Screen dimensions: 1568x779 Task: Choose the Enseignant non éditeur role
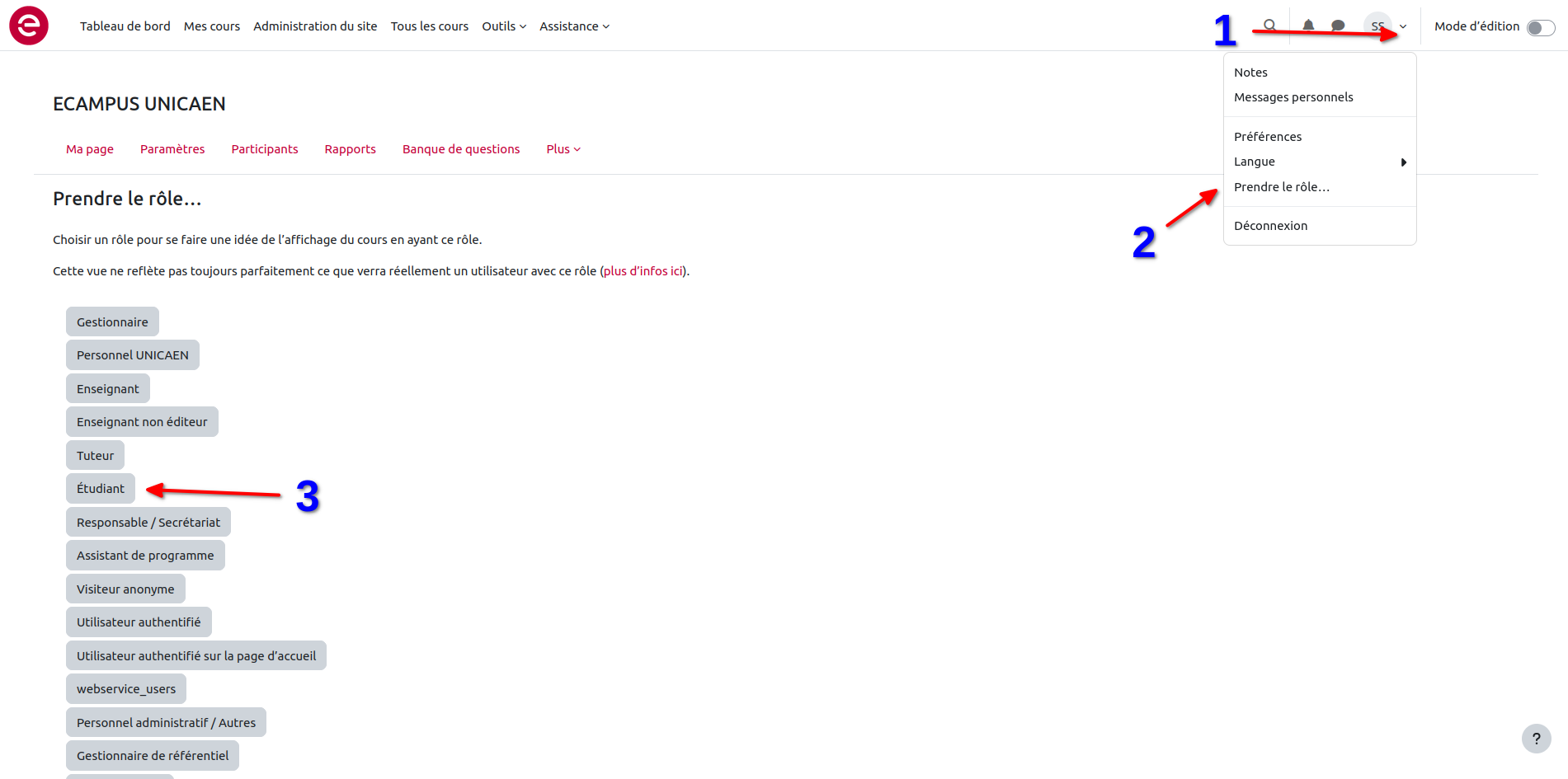pyautogui.click(x=142, y=422)
